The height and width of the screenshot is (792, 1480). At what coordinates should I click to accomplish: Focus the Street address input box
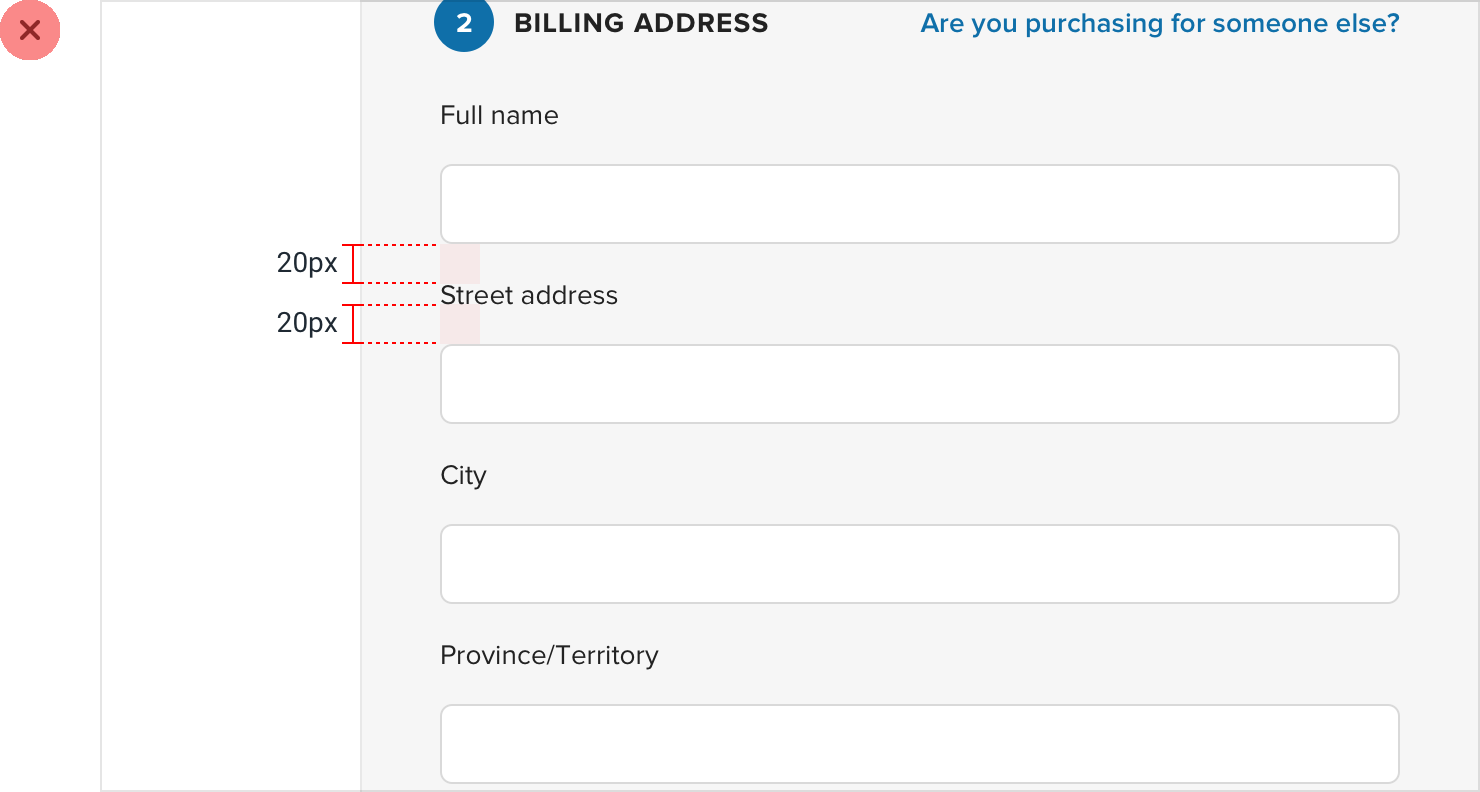(919, 384)
